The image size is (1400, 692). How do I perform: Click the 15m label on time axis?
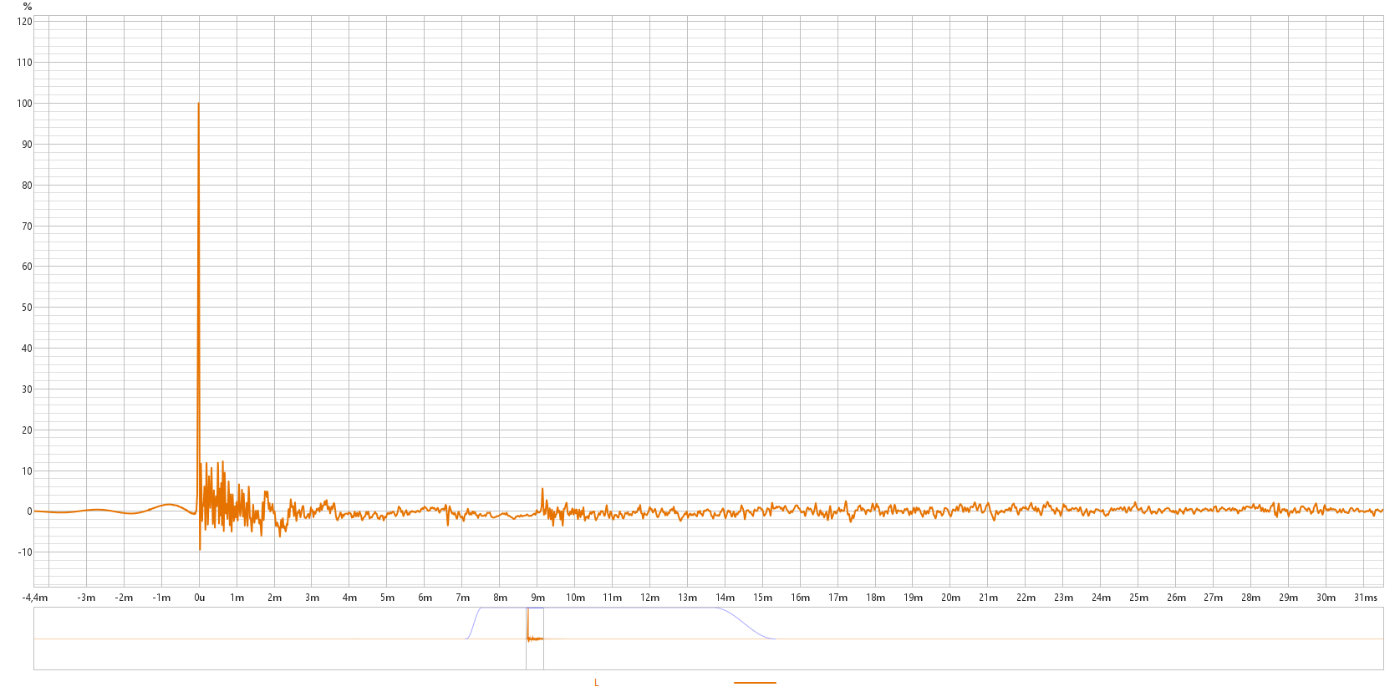click(762, 598)
